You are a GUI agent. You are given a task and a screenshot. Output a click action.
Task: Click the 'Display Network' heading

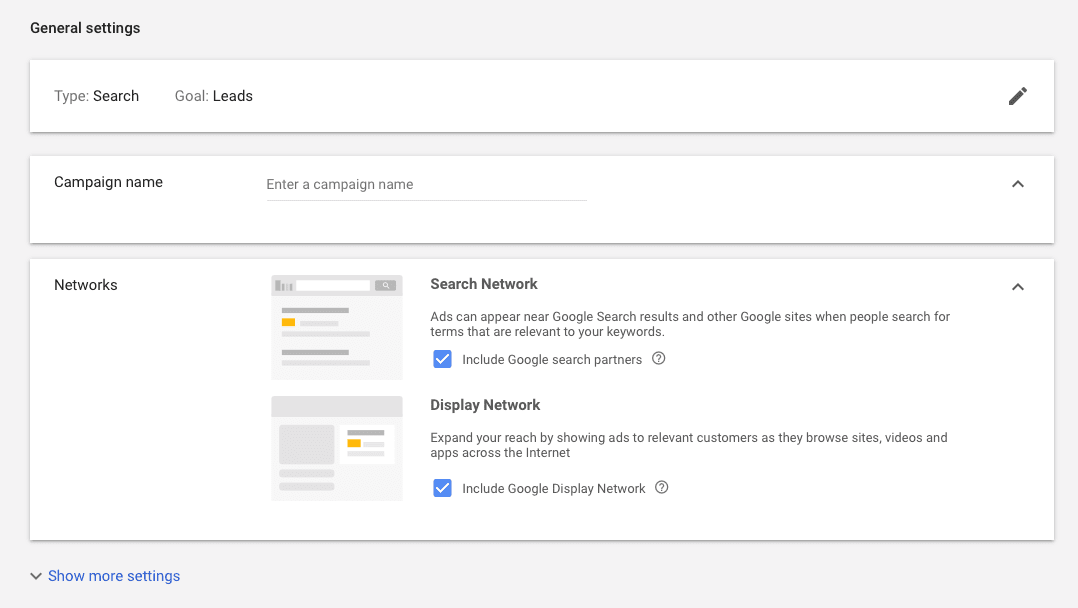[x=485, y=405]
